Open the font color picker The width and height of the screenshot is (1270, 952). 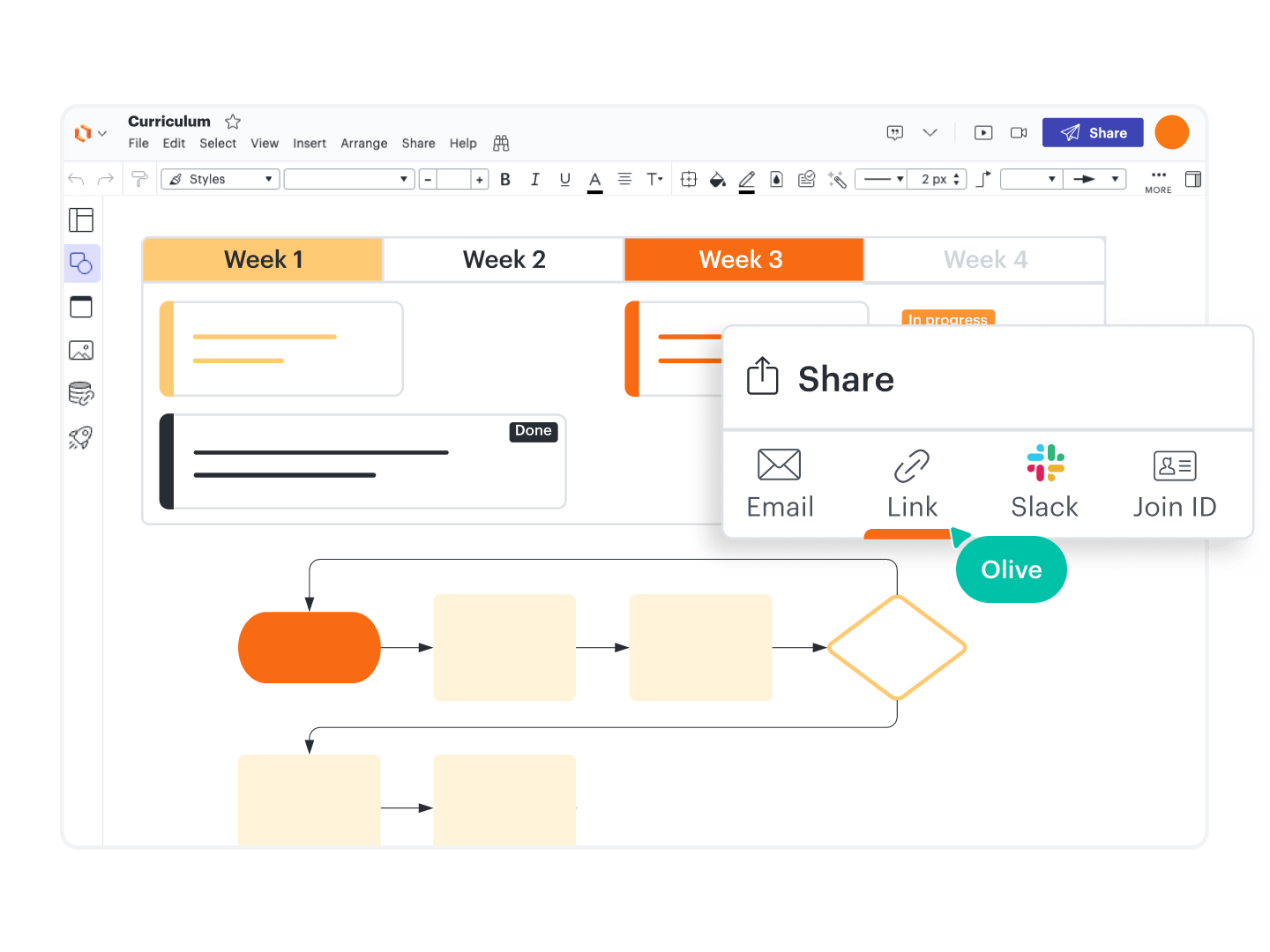pos(594,179)
